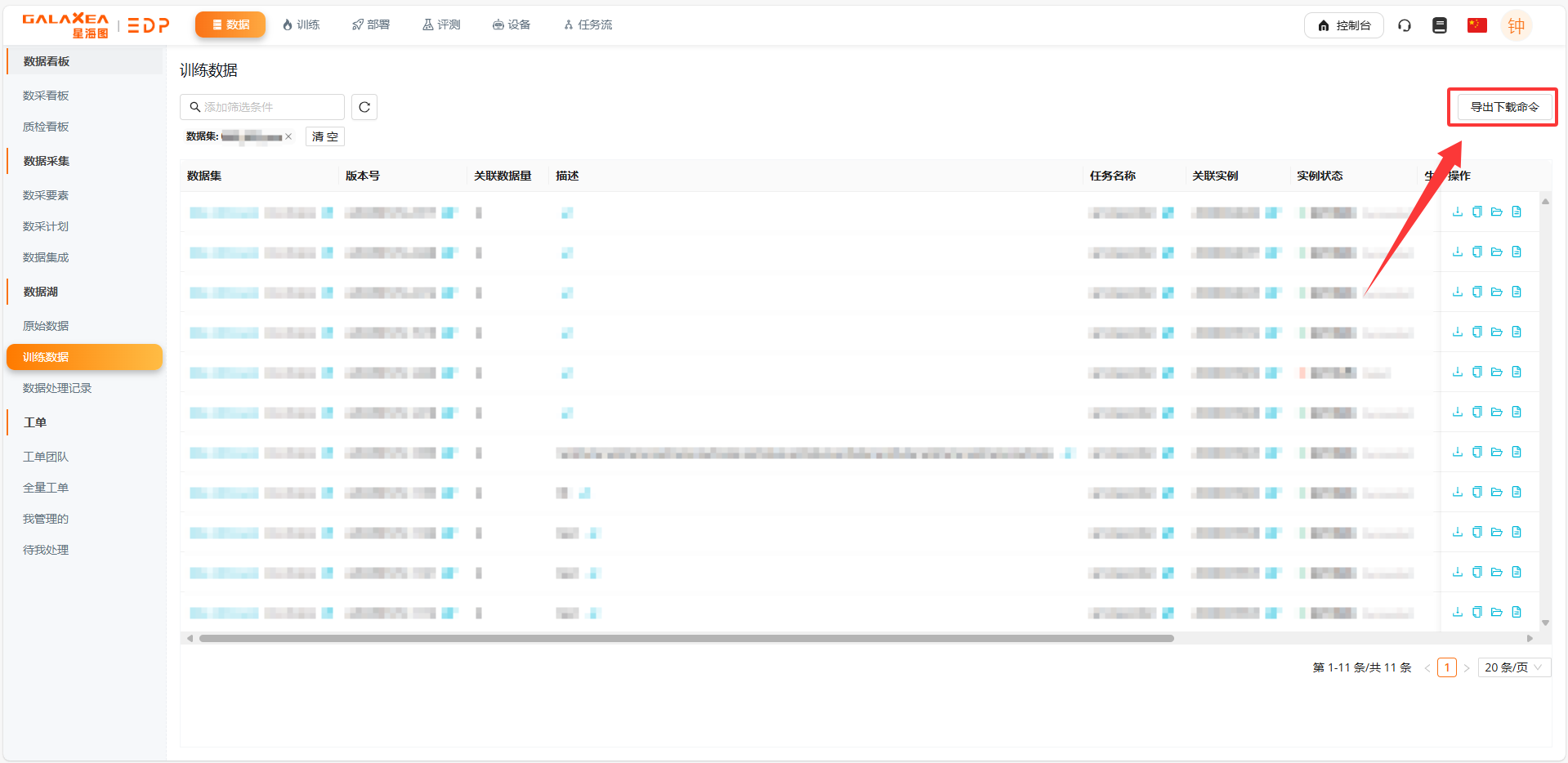Click document icon in fourth table row
1568x763 pixels.
tap(1517, 332)
